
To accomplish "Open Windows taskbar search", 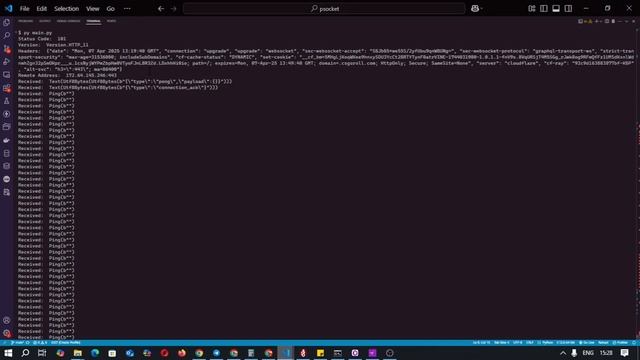I will [25, 353].
